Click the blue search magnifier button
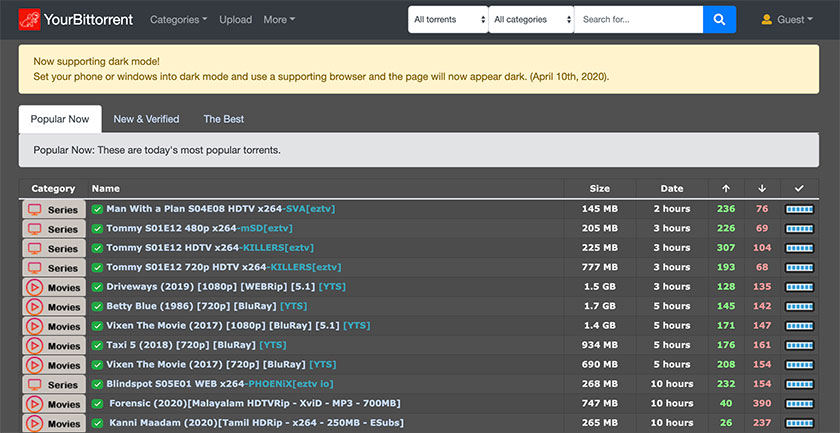 point(719,19)
